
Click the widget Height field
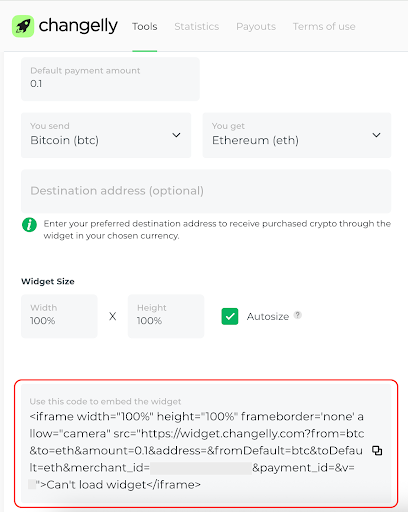tap(166, 316)
